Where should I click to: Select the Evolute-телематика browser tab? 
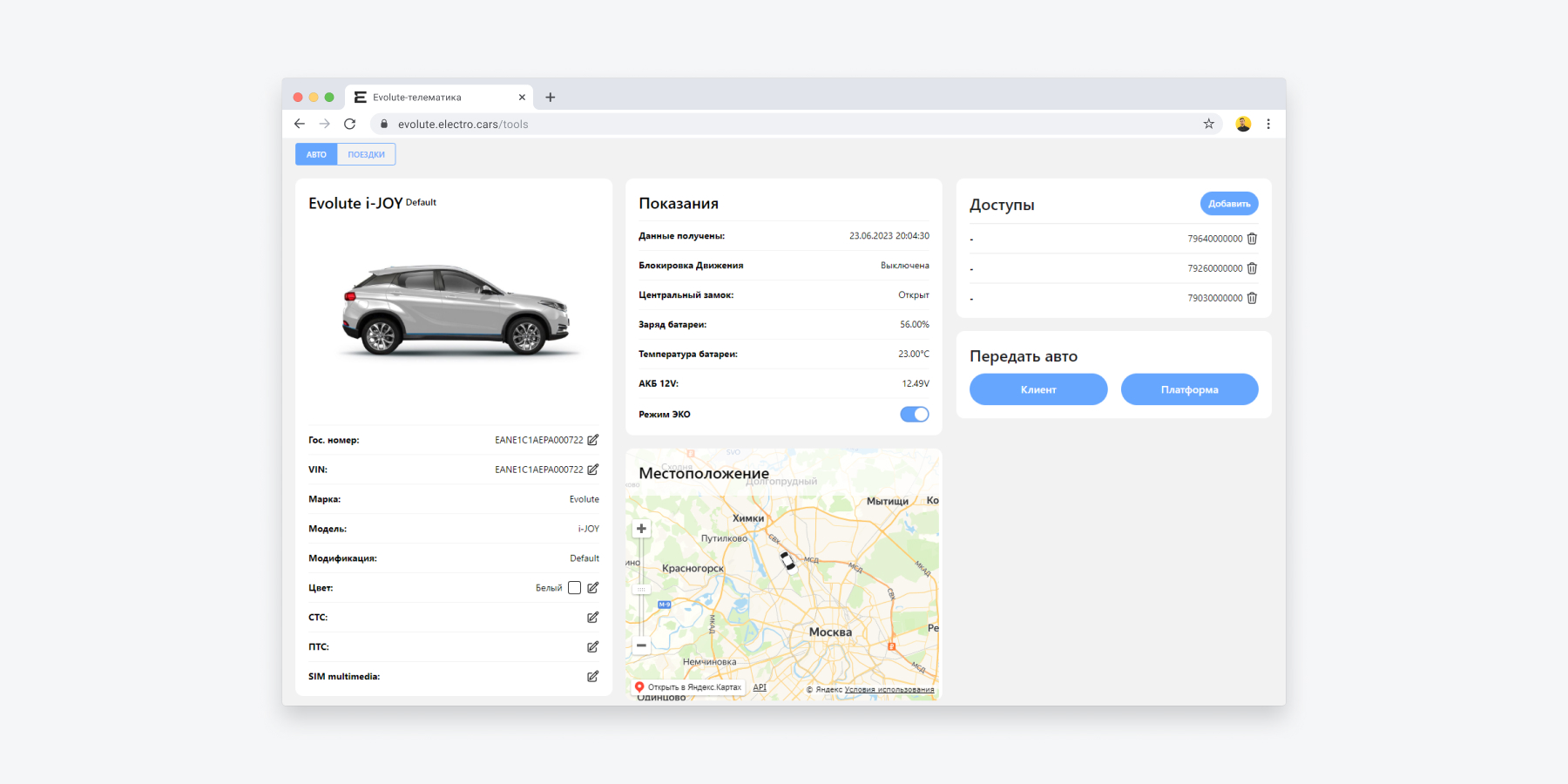click(440, 98)
